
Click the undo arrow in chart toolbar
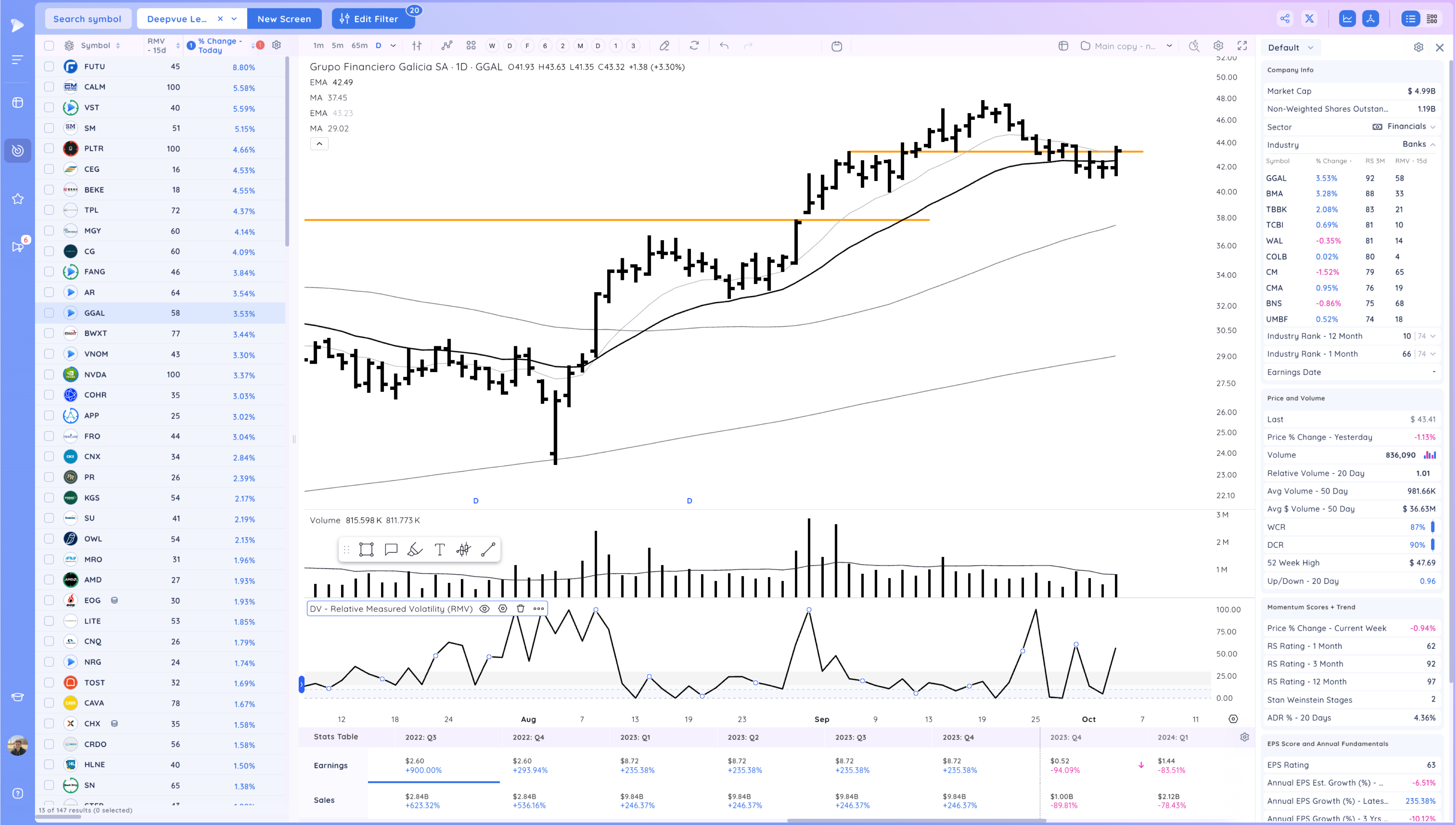click(724, 46)
